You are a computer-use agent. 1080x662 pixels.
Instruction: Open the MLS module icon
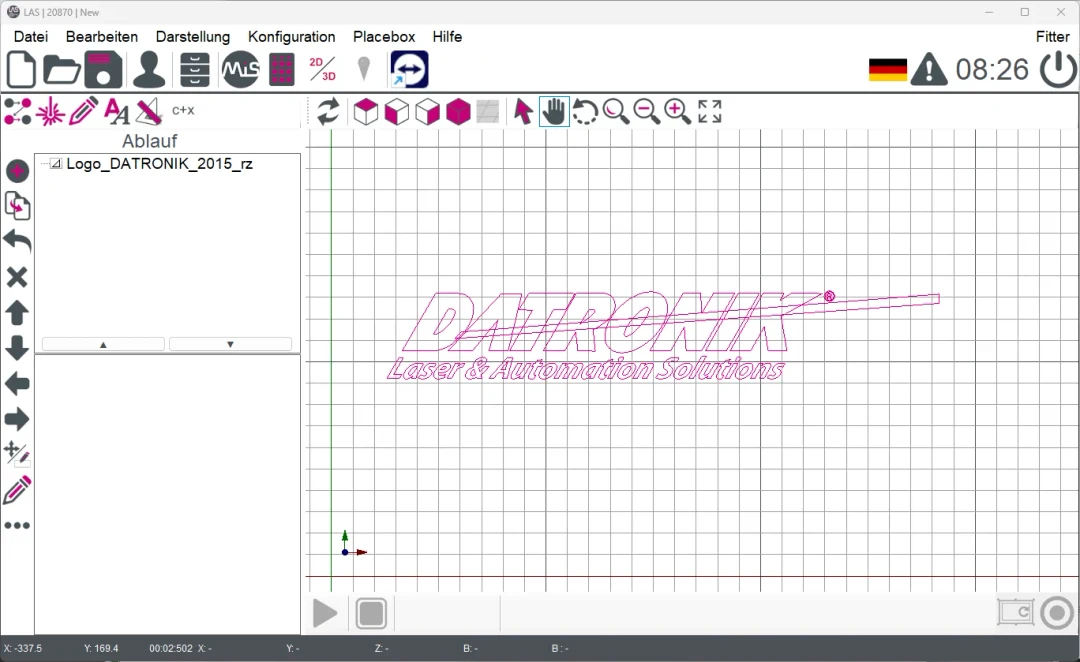click(240, 70)
